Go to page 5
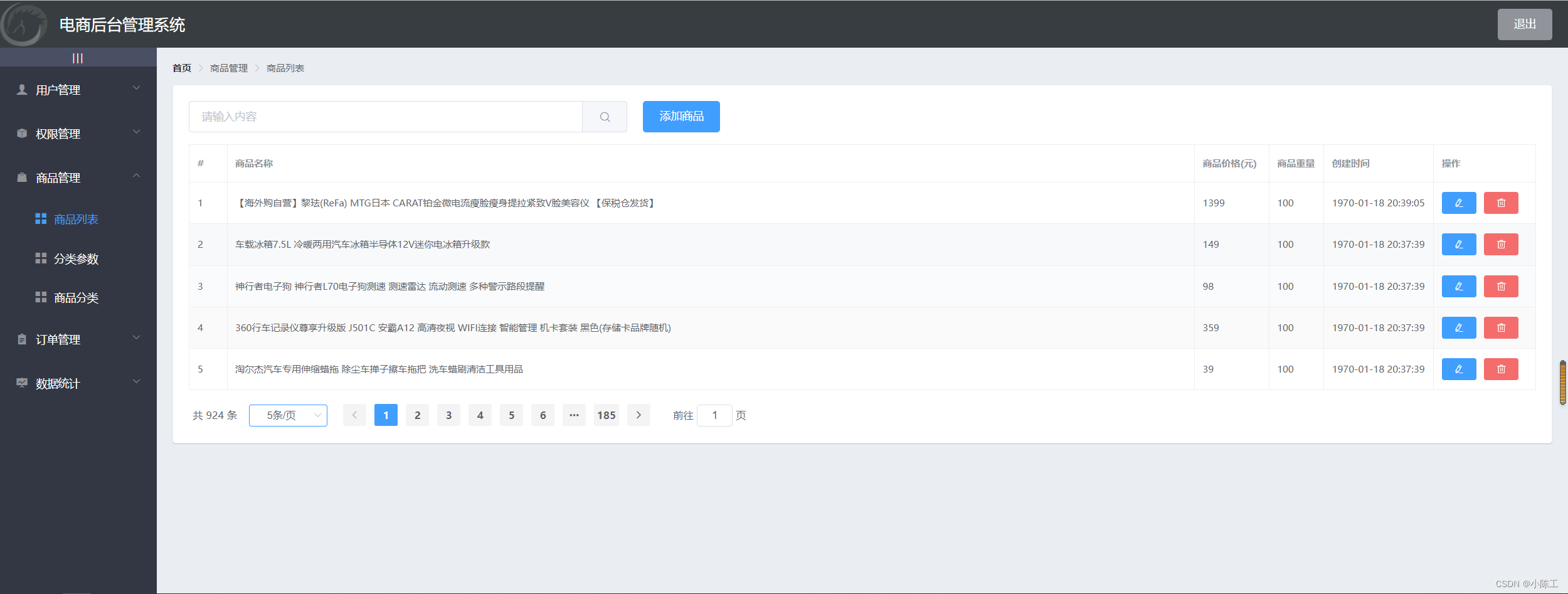1568x594 pixels. click(511, 415)
